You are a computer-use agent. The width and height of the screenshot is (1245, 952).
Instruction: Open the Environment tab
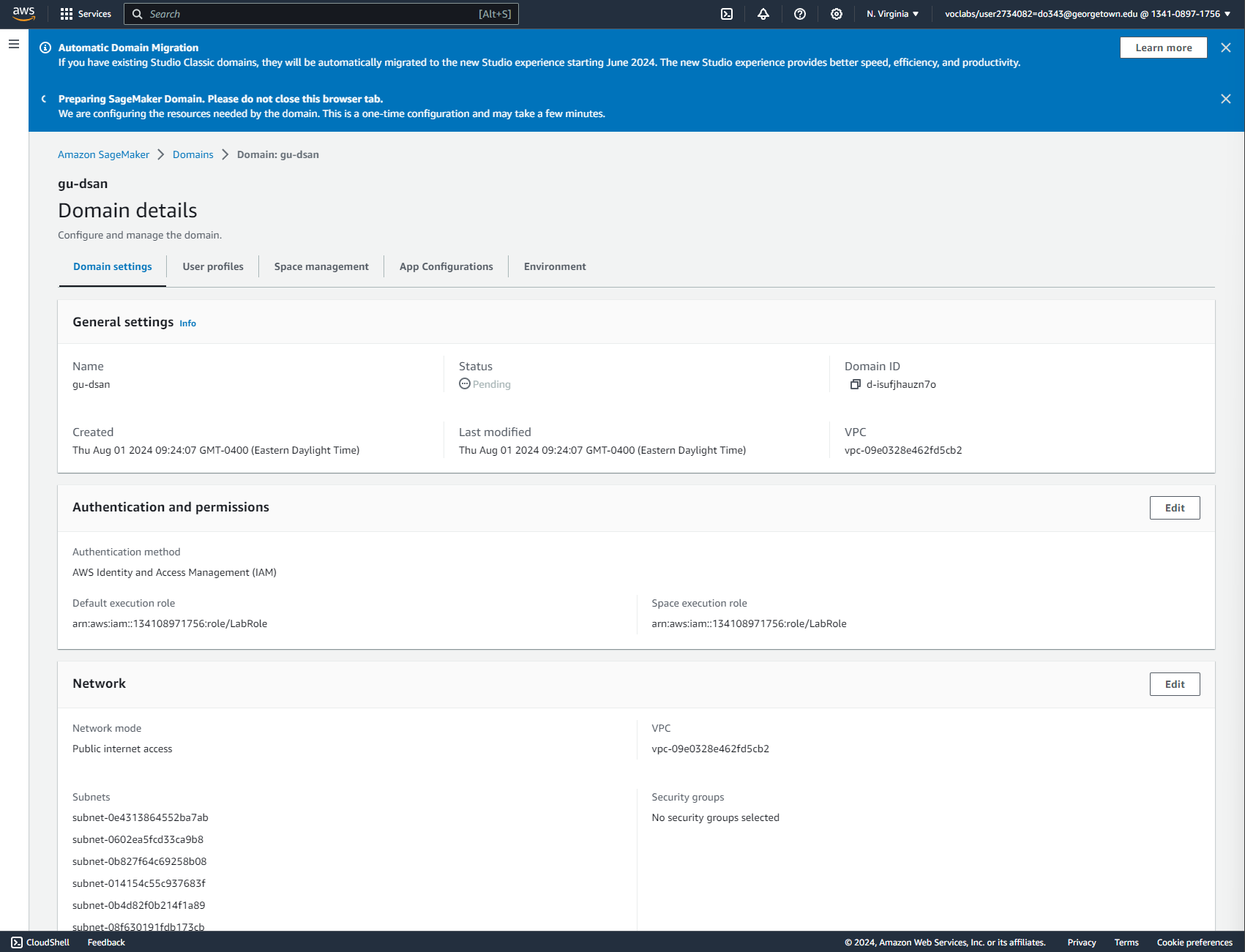tap(555, 266)
